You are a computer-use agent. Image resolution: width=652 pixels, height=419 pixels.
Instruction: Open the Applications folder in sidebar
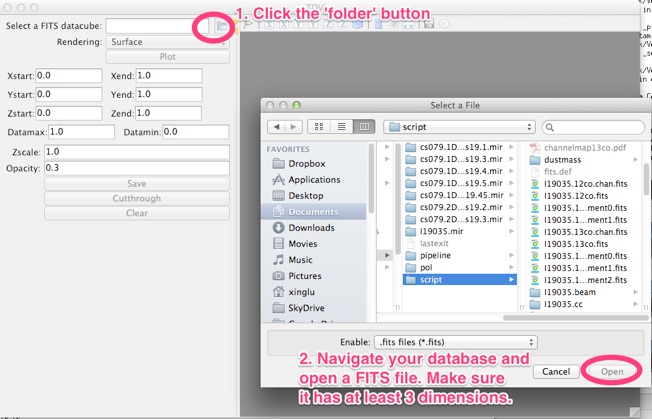click(x=313, y=180)
